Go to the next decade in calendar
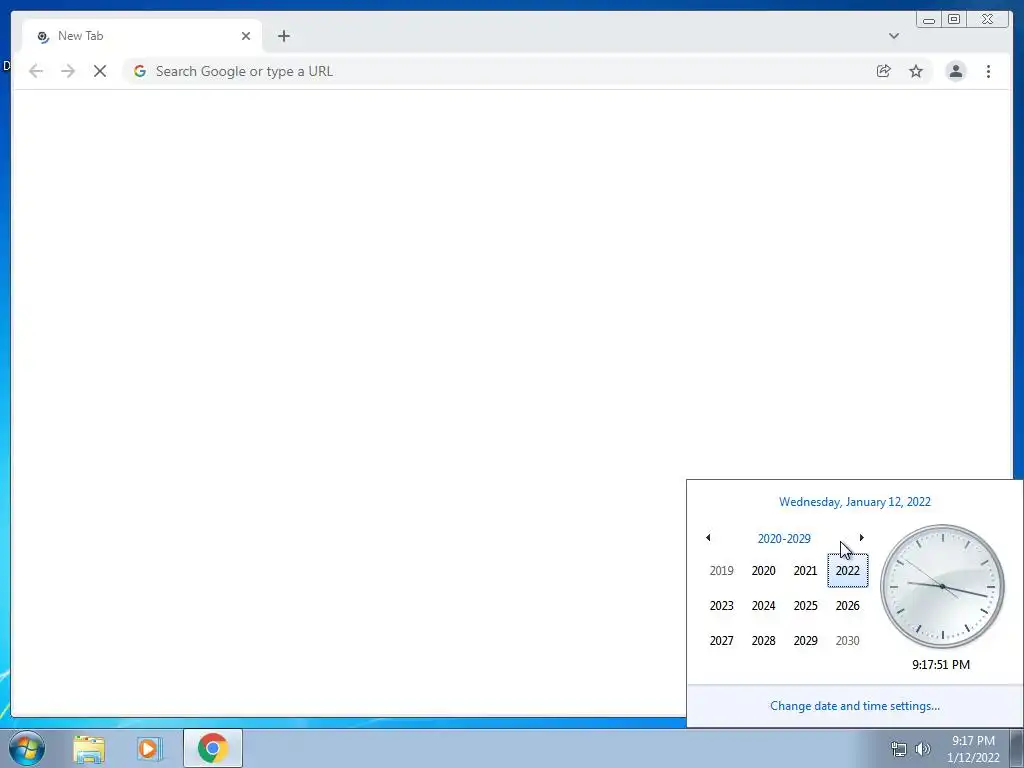 pos(861,537)
